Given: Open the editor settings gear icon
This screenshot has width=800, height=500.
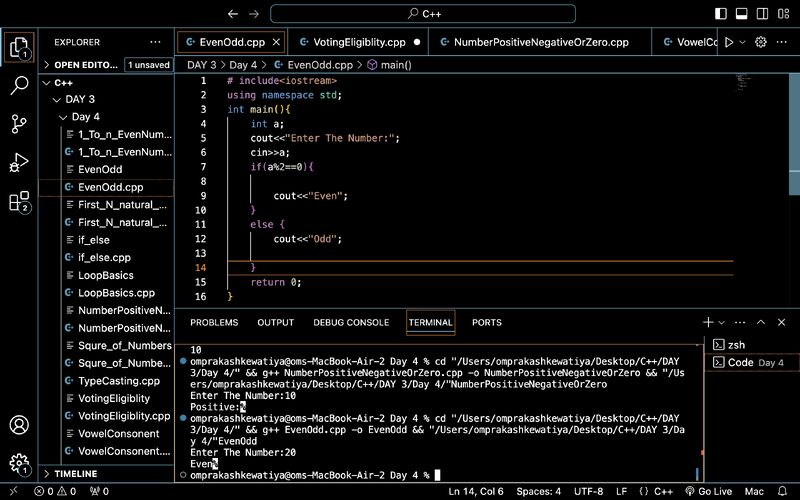Looking at the screenshot, I should click(x=761, y=42).
